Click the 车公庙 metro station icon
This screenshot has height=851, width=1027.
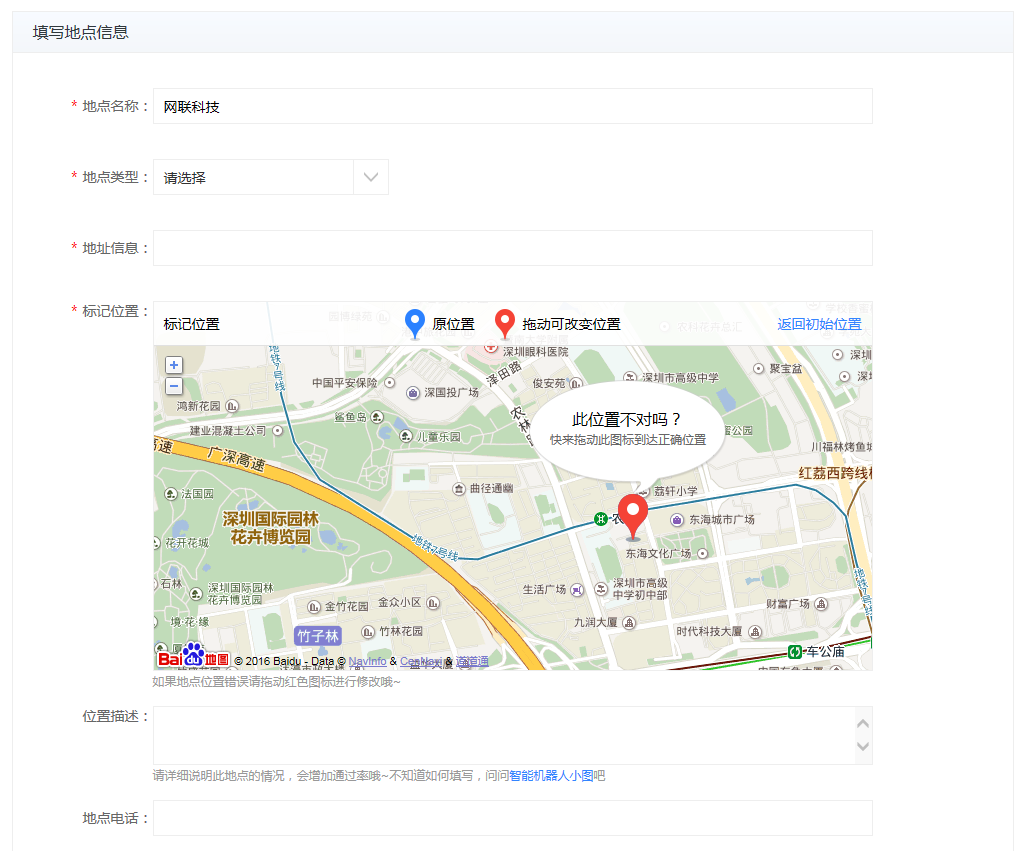tap(795, 651)
